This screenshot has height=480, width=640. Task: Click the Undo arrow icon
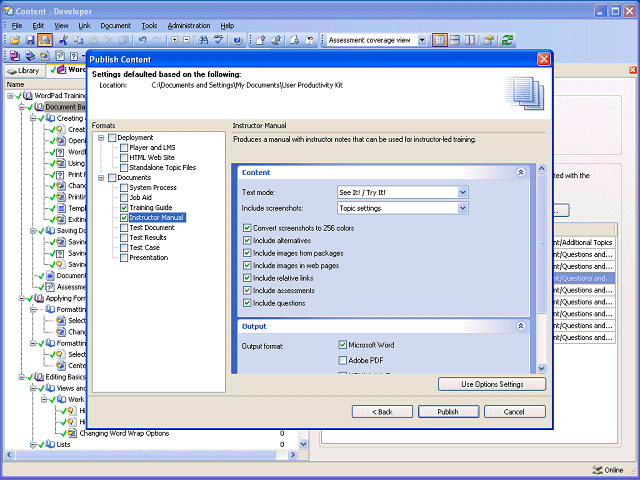pos(142,40)
